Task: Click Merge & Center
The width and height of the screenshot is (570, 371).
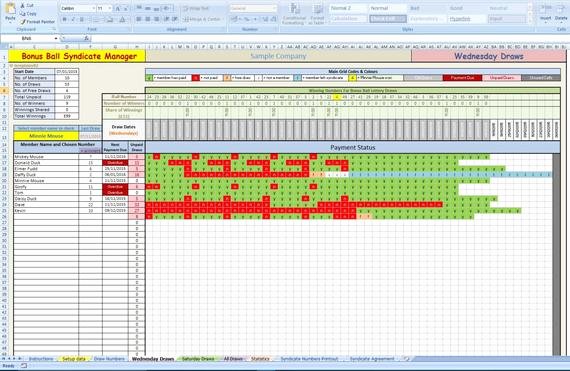Action: pyautogui.click(x=203, y=19)
